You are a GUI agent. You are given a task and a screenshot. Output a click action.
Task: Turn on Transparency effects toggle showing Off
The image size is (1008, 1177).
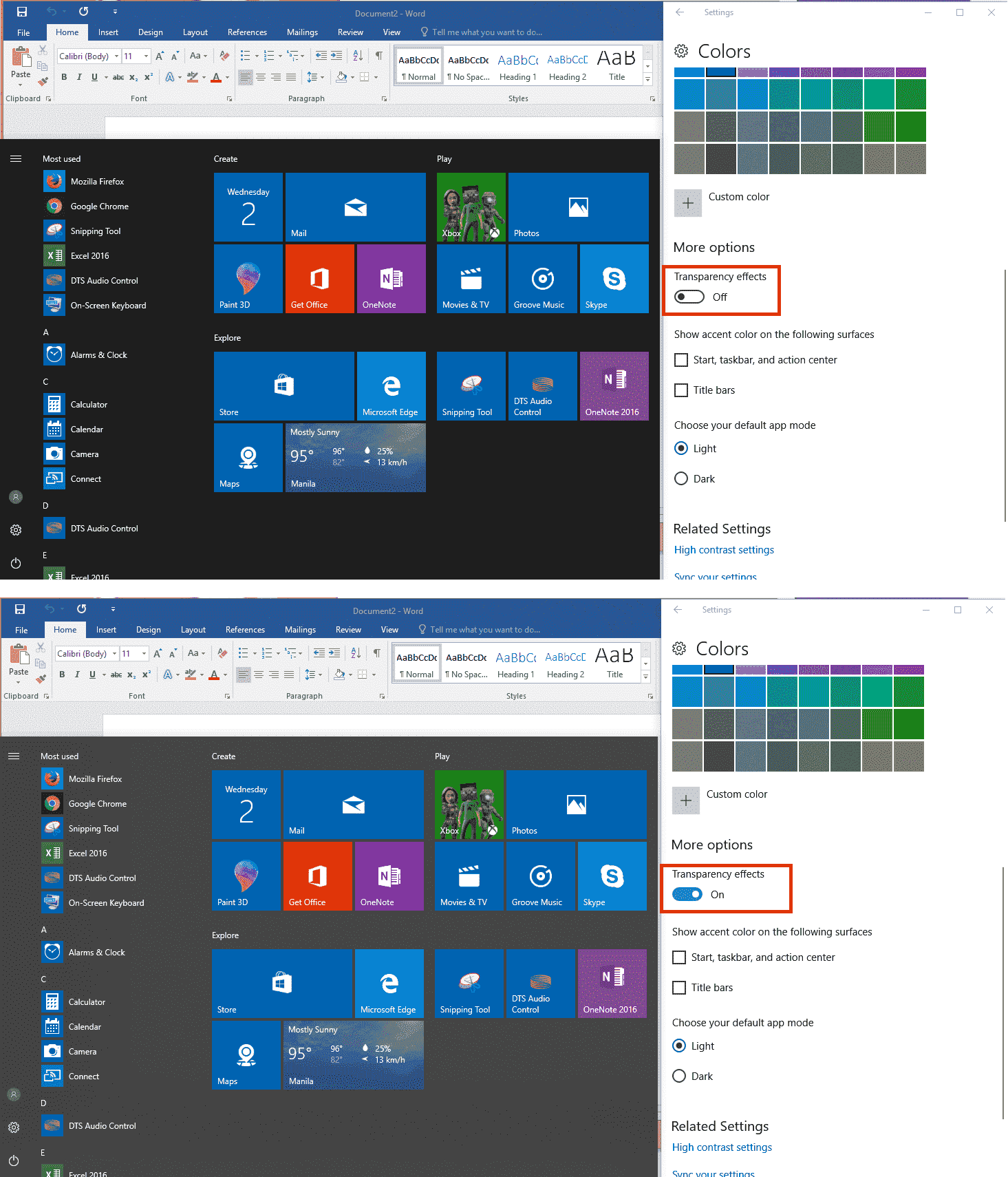[x=689, y=297]
